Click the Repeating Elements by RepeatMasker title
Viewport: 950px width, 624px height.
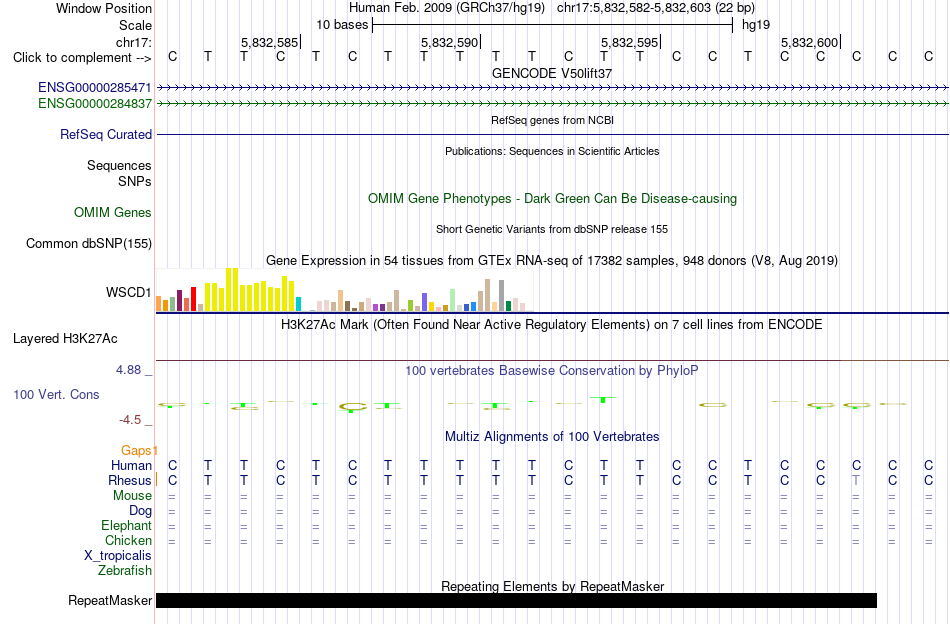(552, 586)
